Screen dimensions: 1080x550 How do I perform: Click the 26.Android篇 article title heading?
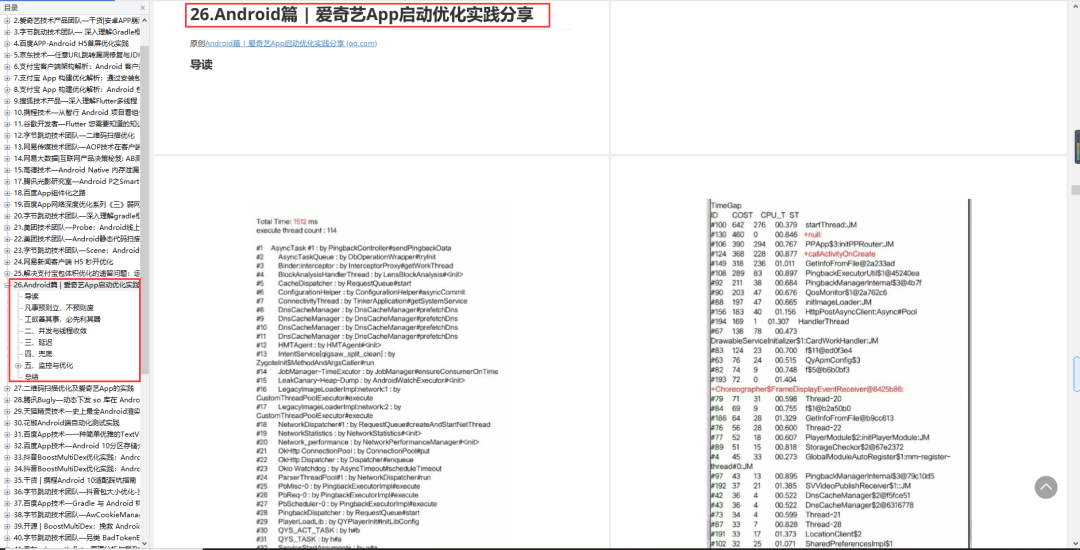pyautogui.click(x=362, y=15)
